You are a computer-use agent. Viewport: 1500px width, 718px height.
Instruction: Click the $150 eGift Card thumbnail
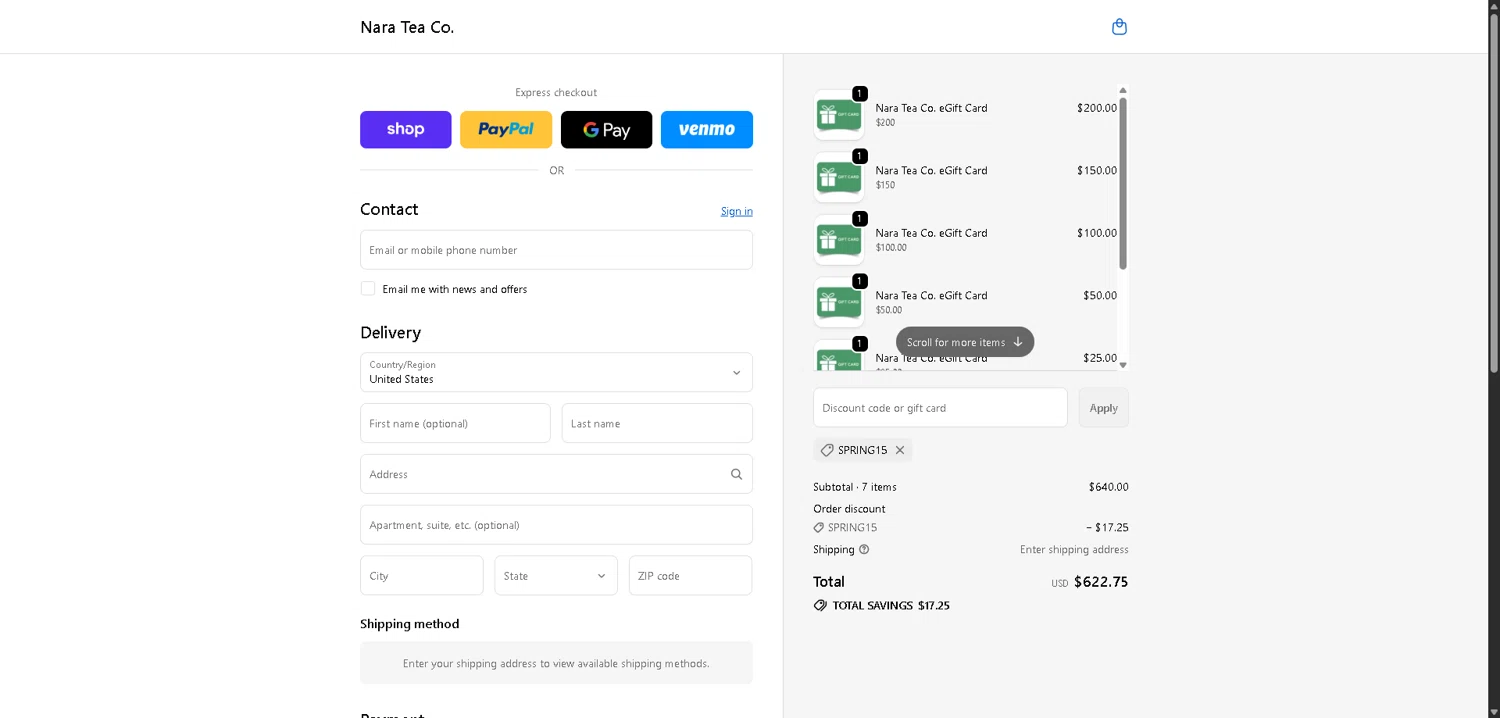(839, 178)
